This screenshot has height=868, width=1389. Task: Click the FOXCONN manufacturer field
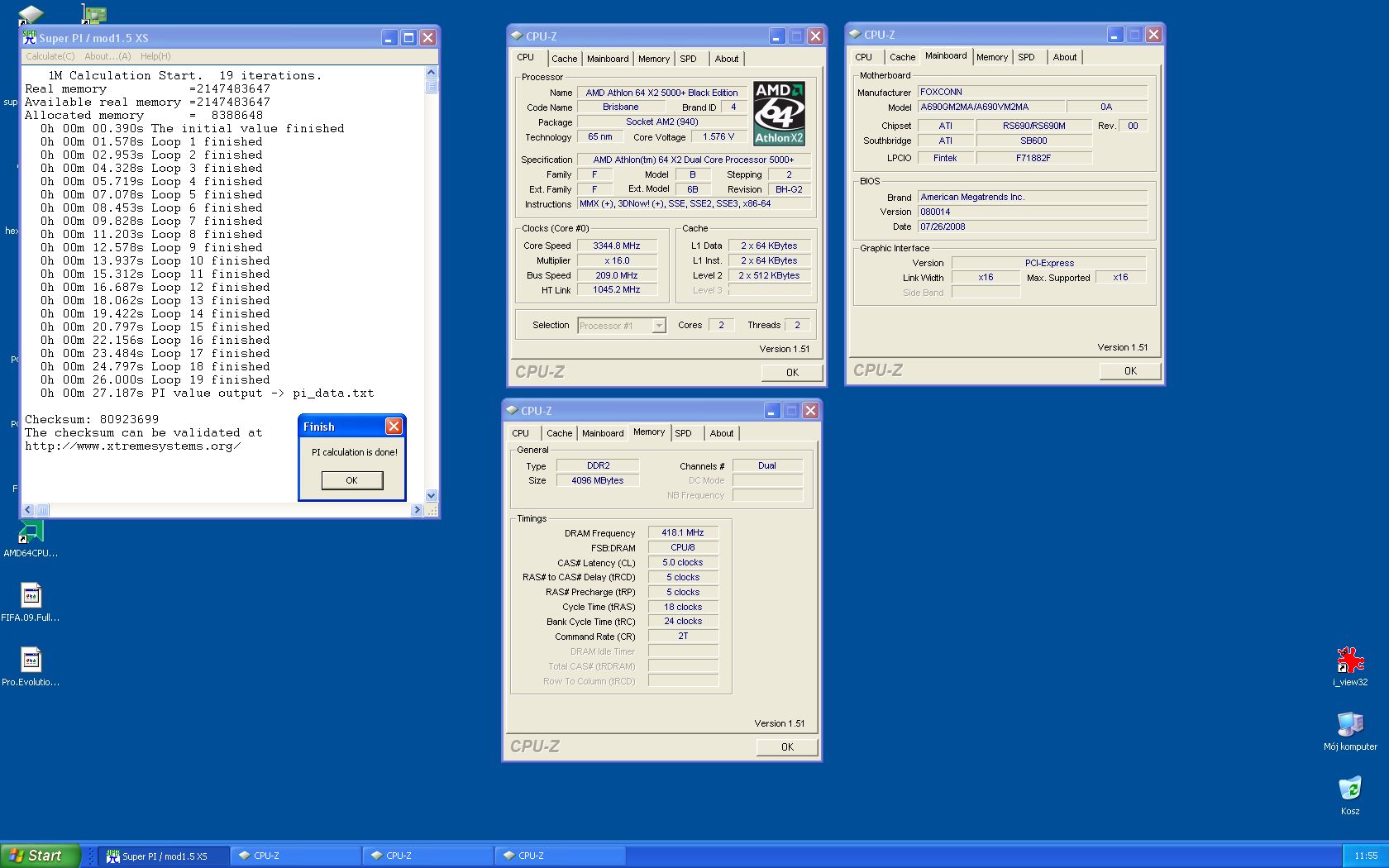pyautogui.click(x=1033, y=92)
